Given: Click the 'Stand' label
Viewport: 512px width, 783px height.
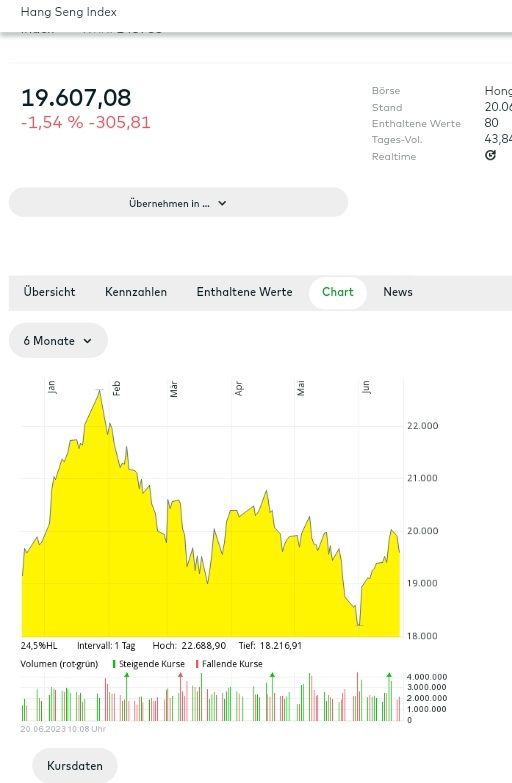Looking at the screenshot, I should [387, 107].
